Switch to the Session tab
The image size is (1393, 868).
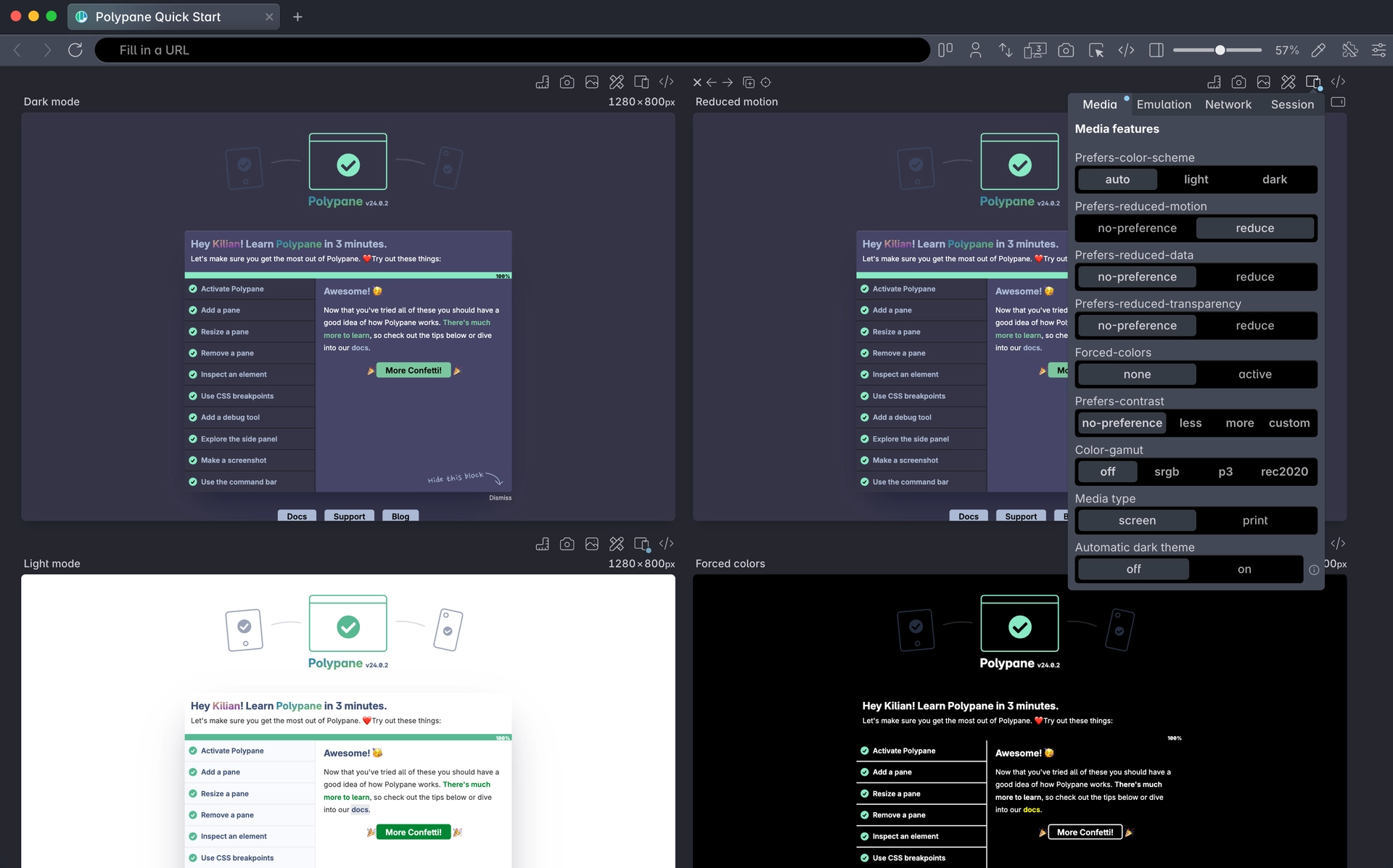[x=1291, y=104]
